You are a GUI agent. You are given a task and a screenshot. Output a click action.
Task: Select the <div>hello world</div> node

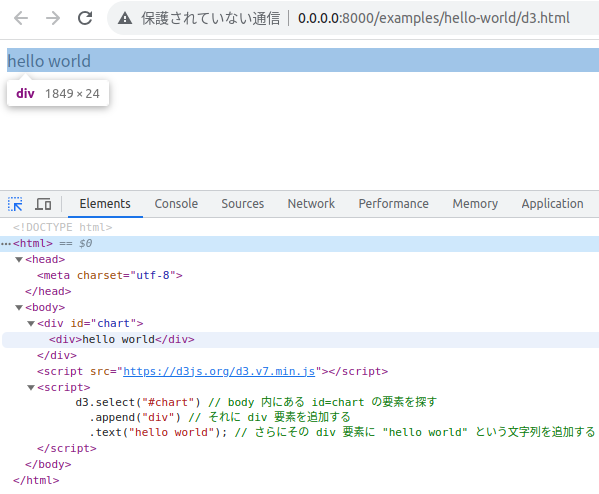coord(121,340)
